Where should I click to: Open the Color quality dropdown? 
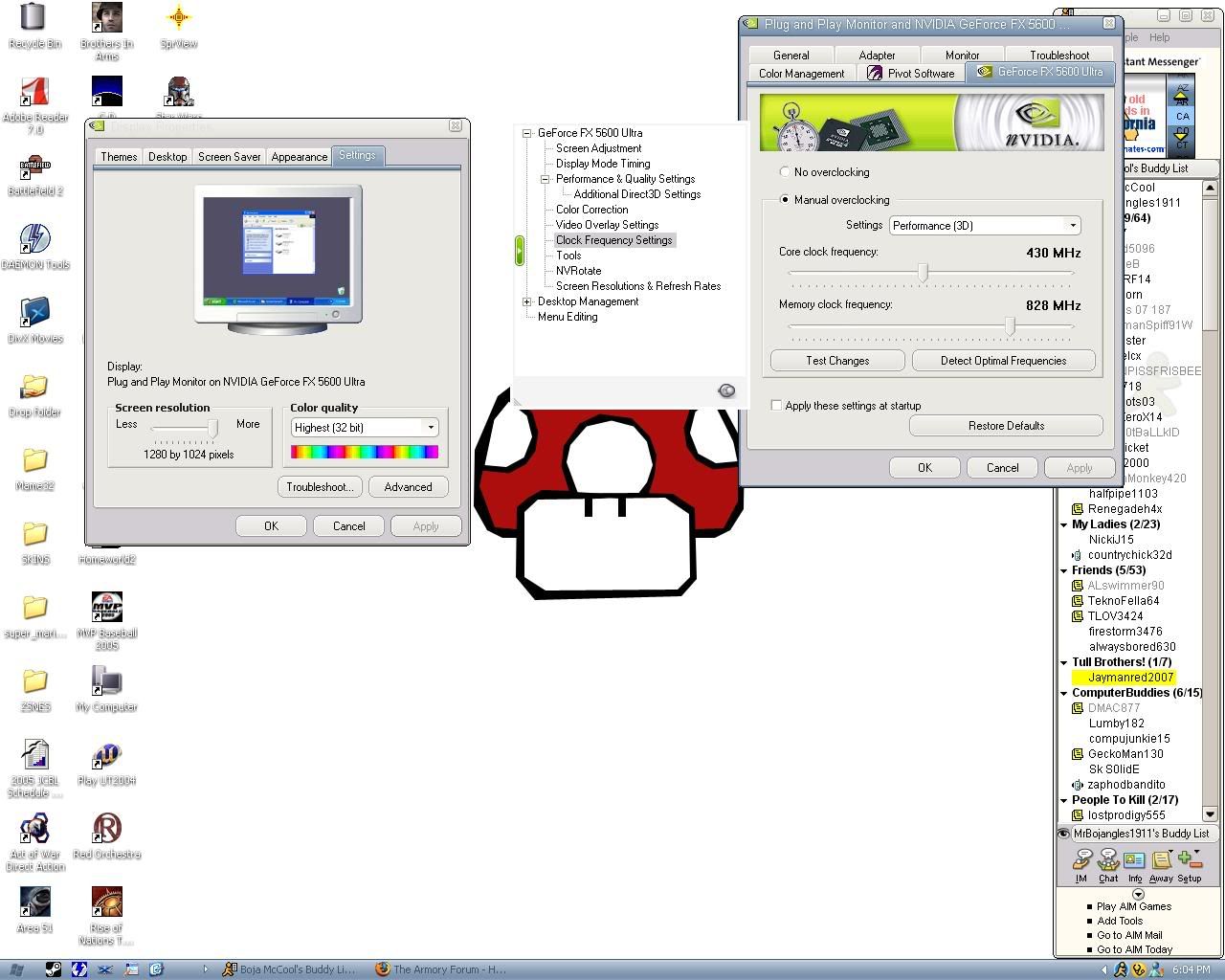[x=365, y=428]
